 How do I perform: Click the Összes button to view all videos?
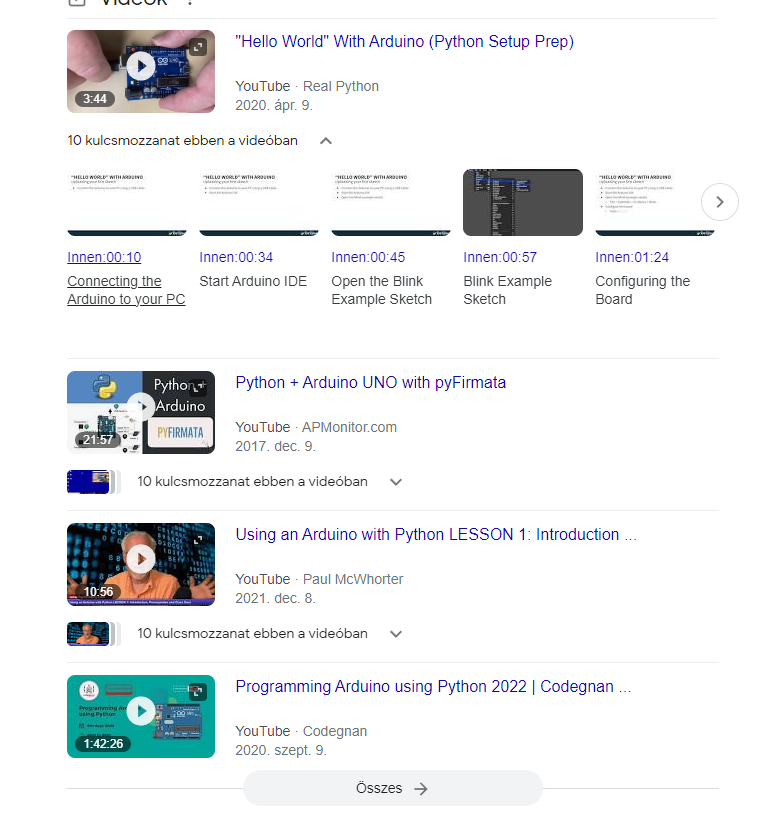click(393, 788)
